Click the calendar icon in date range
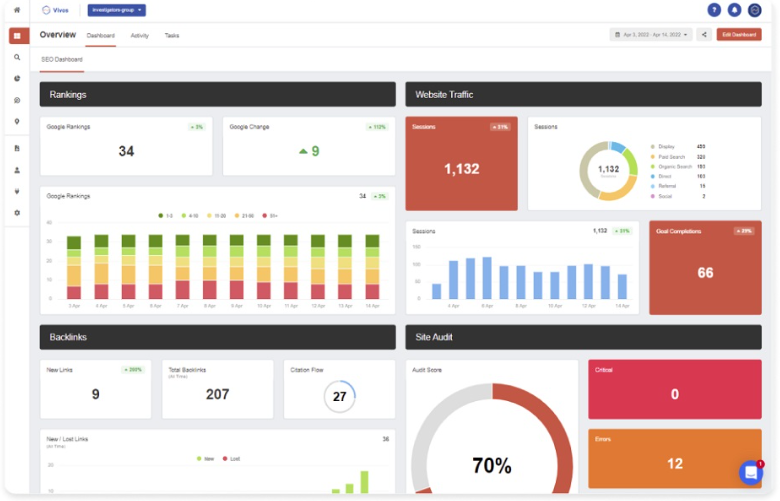780x501 pixels. coord(617,35)
